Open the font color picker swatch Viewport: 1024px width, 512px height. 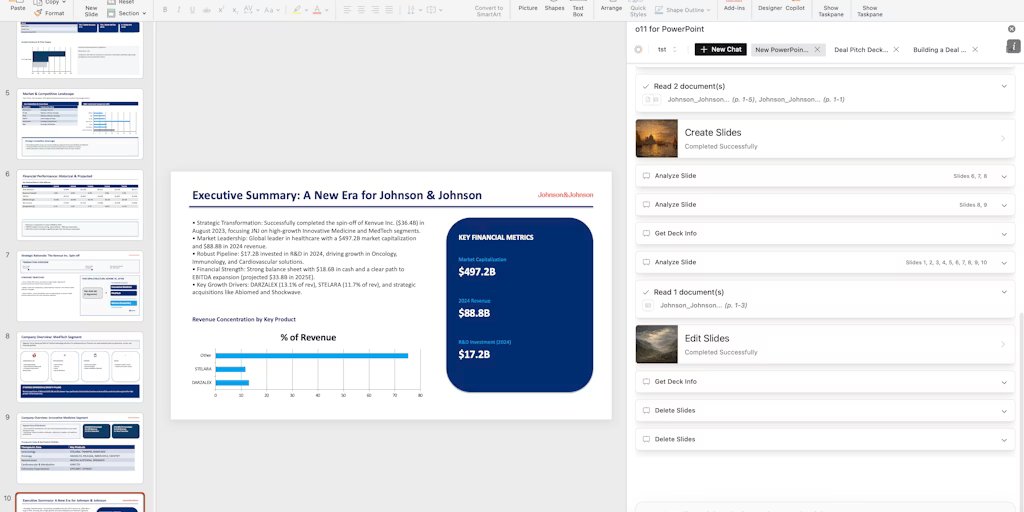click(317, 10)
